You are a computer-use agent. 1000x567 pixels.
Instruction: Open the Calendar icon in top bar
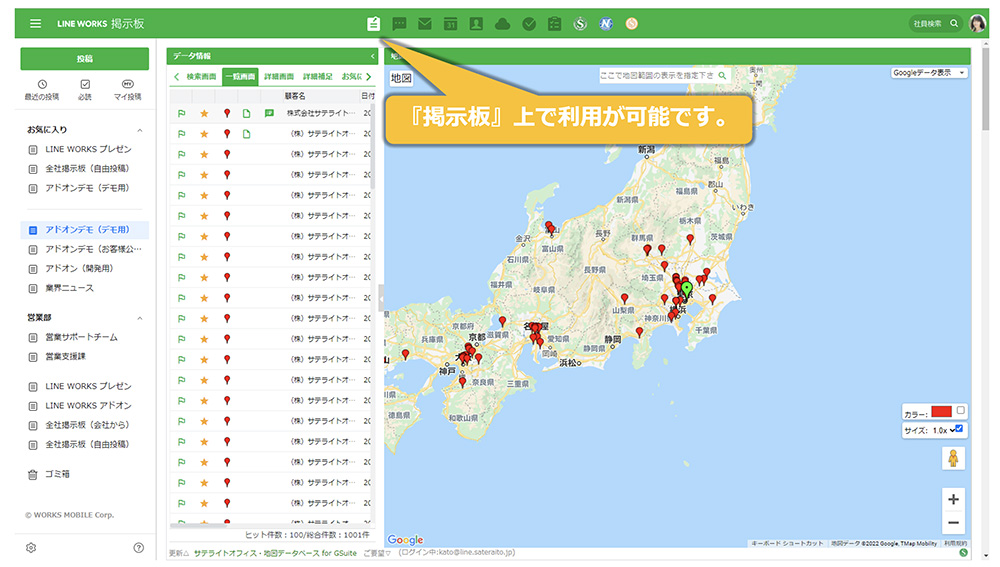[451, 23]
